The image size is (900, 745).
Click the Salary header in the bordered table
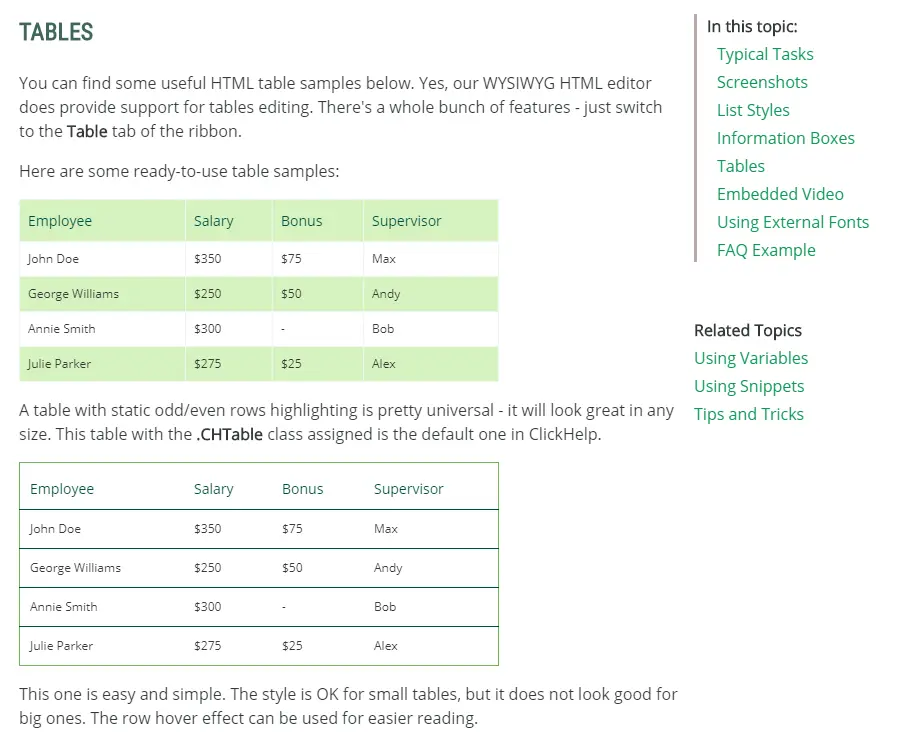click(213, 489)
